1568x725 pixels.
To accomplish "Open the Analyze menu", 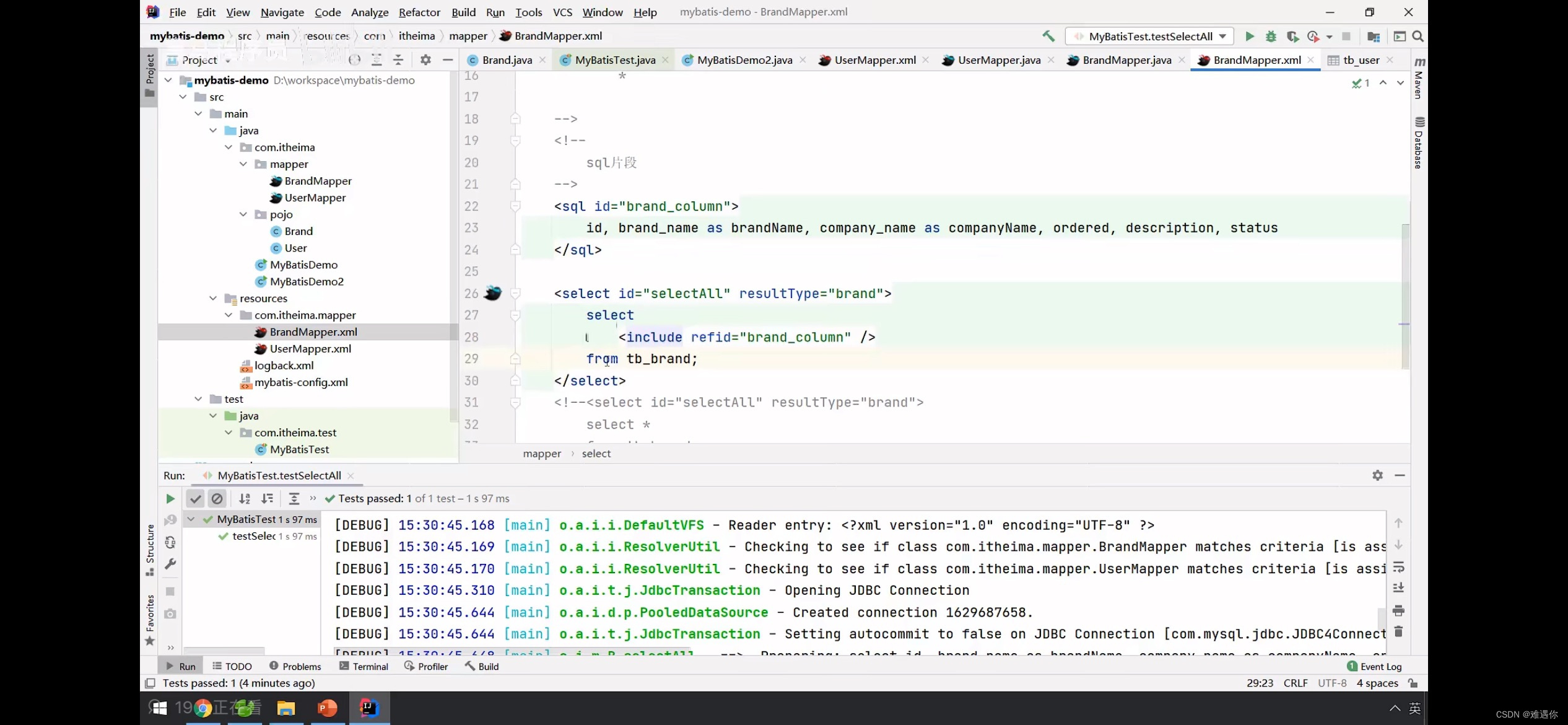I will pyautogui.click(x=370, y=12).
